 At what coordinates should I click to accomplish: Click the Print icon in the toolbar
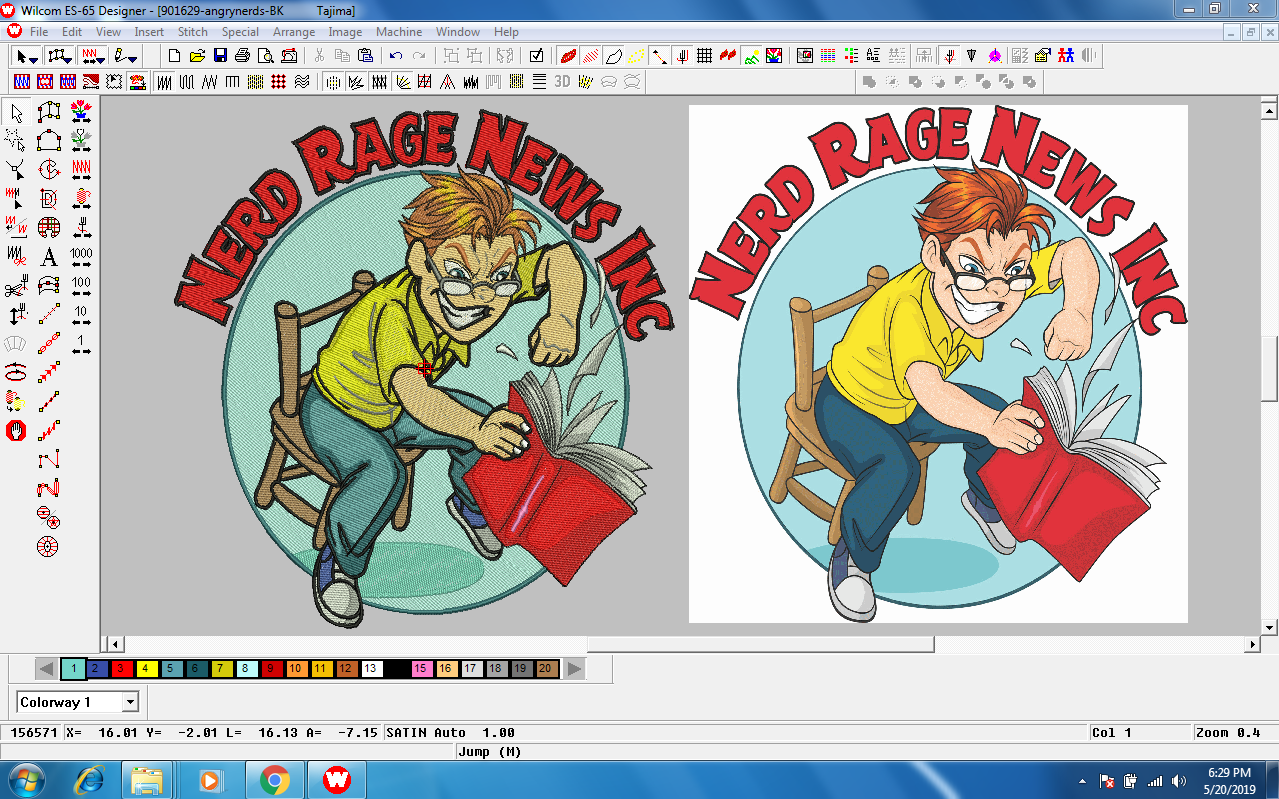point(242,56)
